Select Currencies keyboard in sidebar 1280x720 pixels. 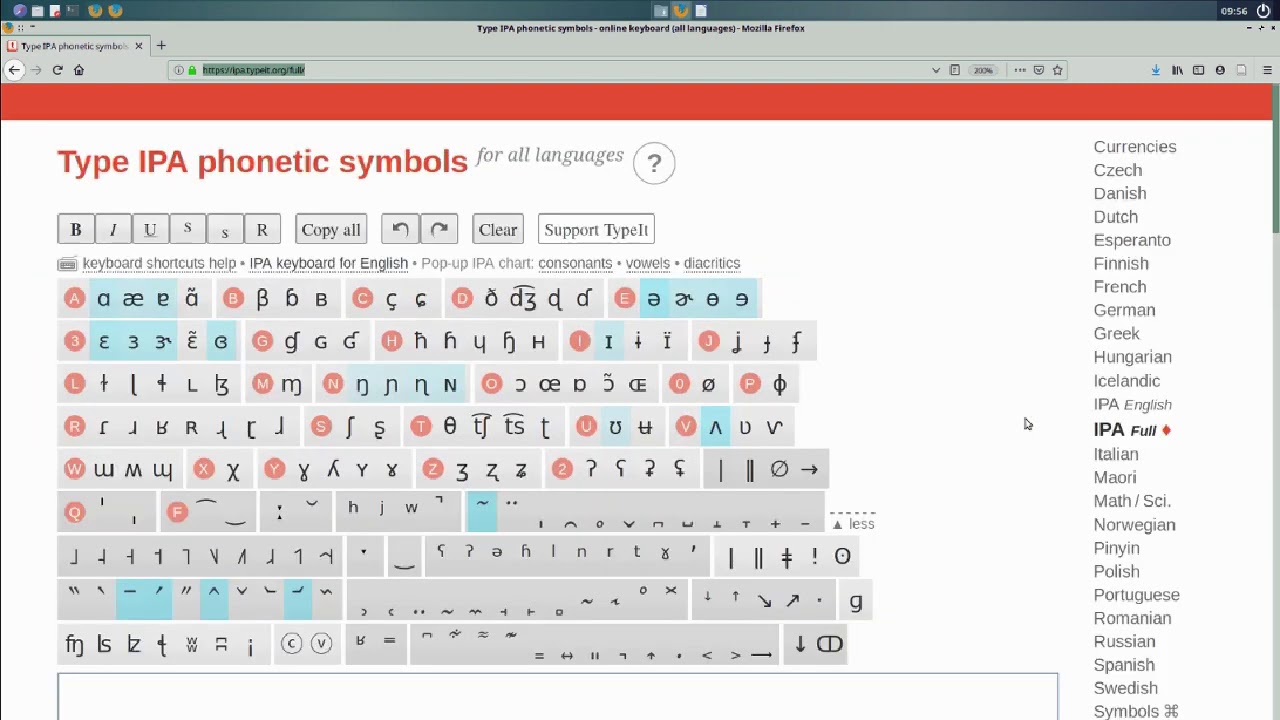click(1135, 147)
